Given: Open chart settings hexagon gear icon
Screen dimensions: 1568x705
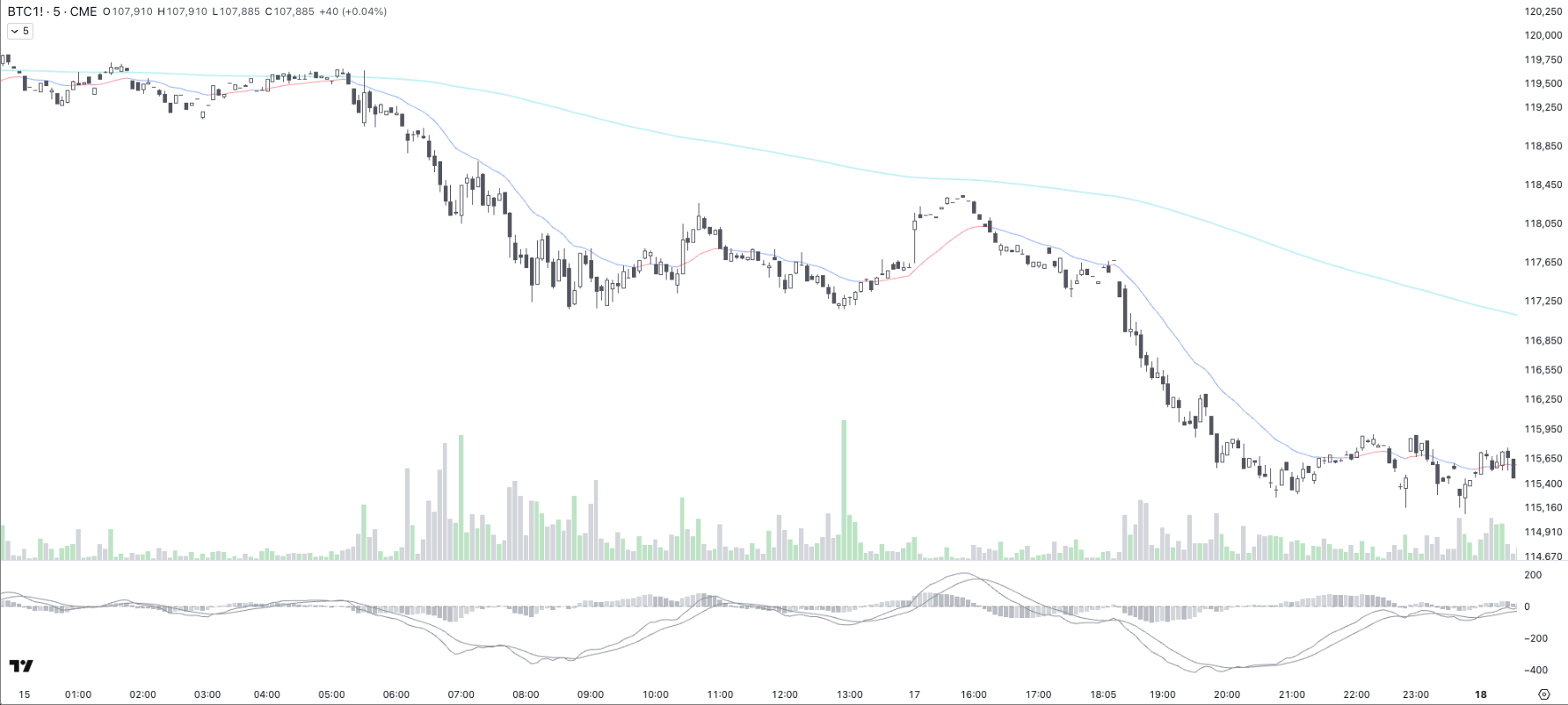Looking at the screenshot, I should pos(1543,694).
